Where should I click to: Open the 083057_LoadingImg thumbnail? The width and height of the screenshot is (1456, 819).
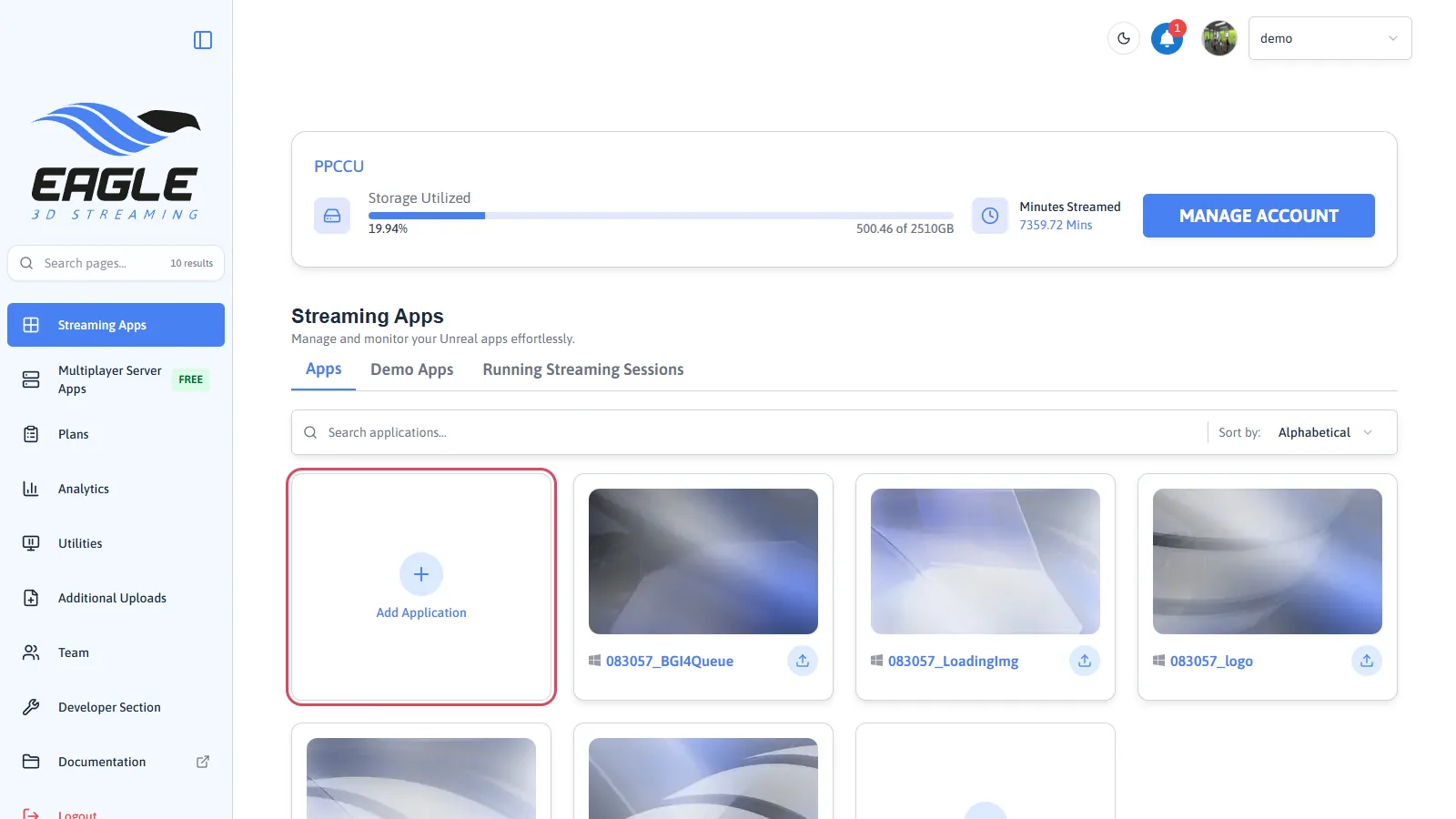[986, 561]
